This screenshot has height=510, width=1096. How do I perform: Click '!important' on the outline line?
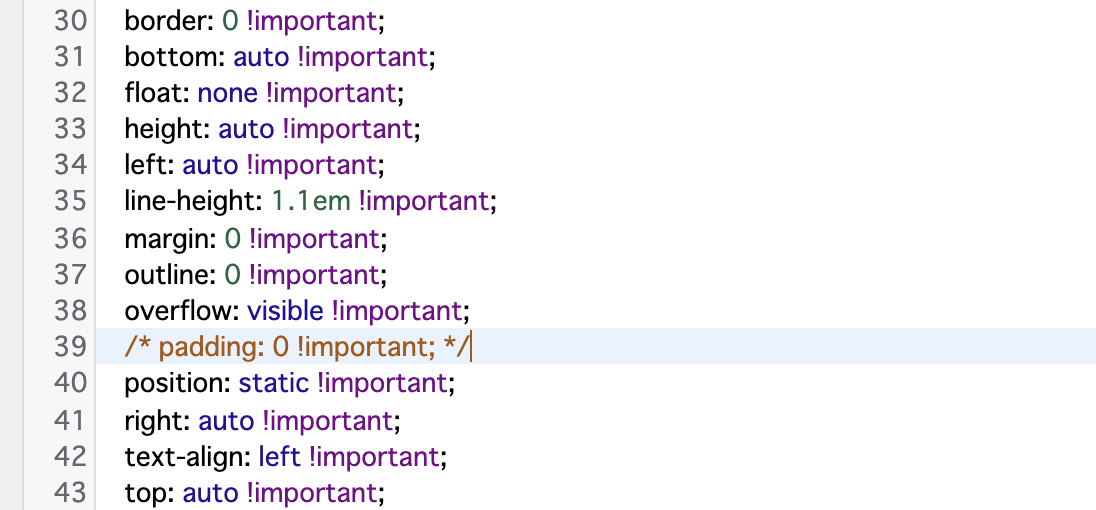tap(315, 274)
